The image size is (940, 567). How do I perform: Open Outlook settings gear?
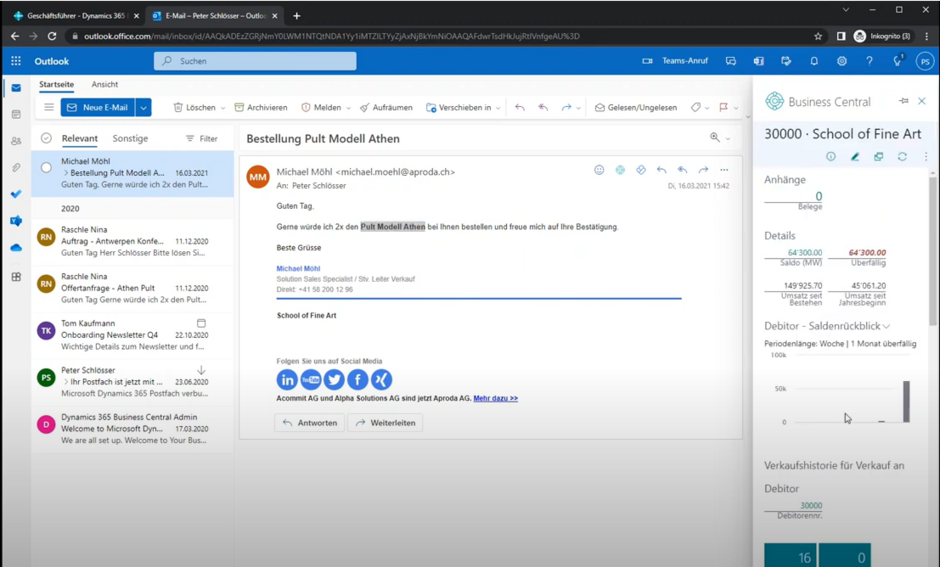pos(842,61)
